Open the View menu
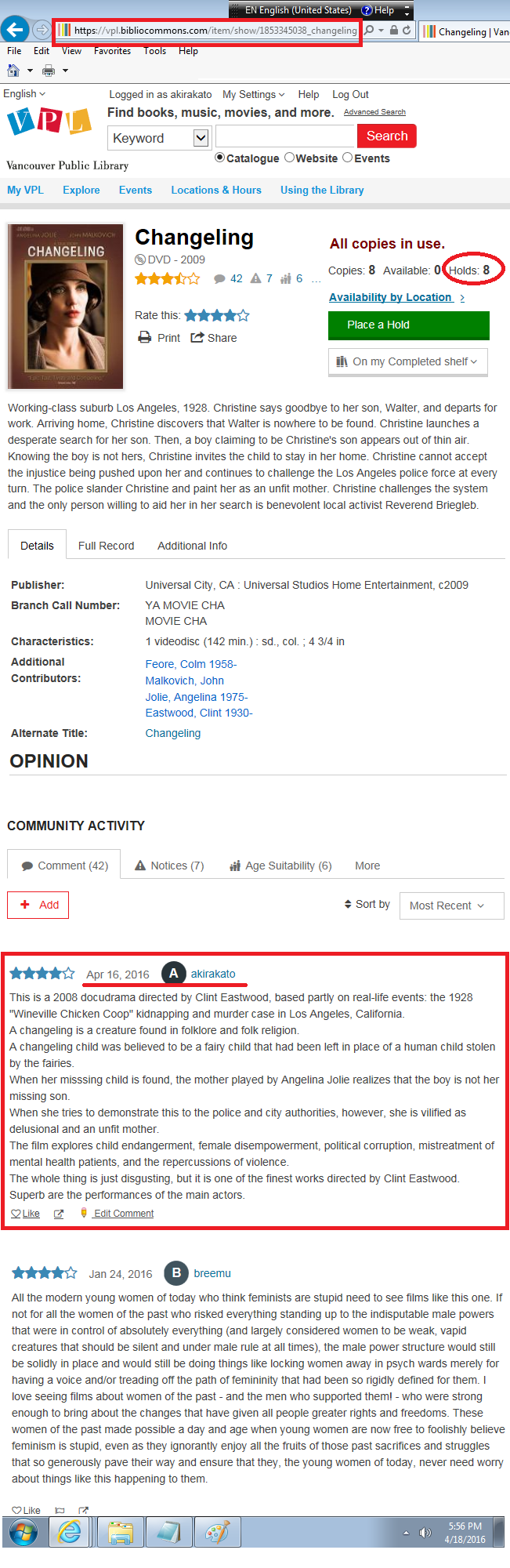 point(71,51)
